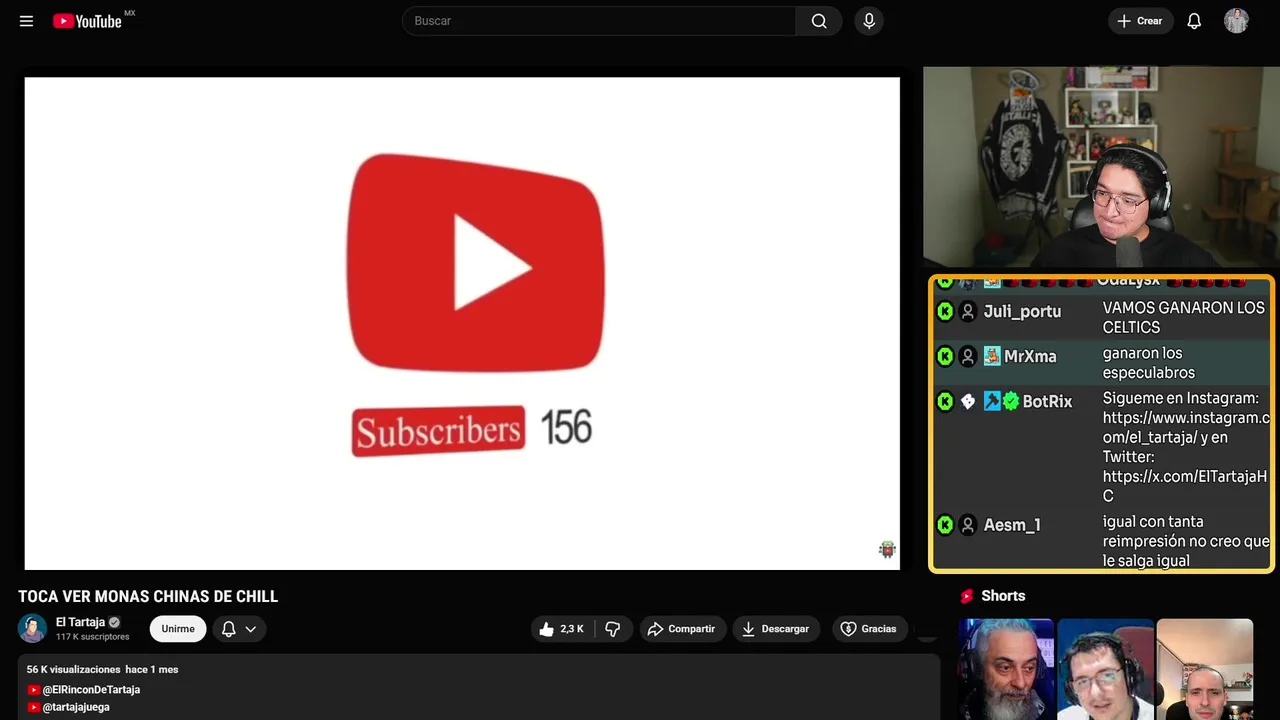Open @ElRinconDeTartaja channel link
This screenshot has width=1280, height=720.
[x=91, y=690]
